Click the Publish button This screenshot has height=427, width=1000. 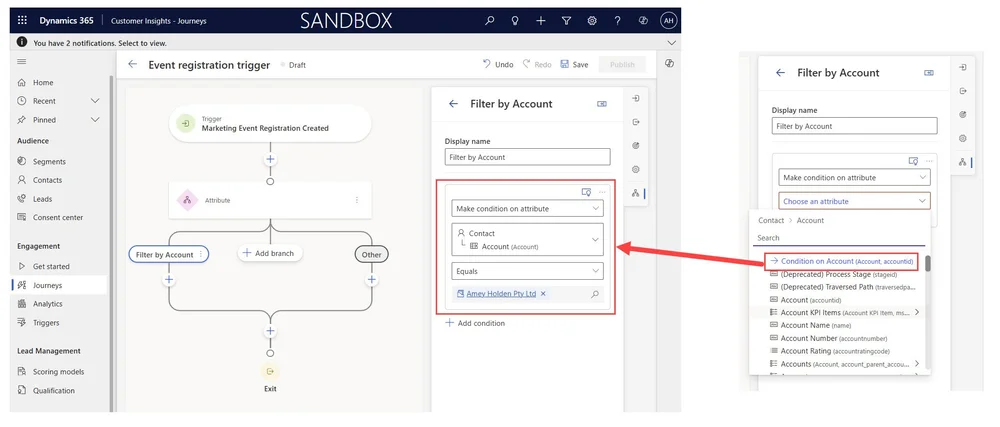[622, 64]
